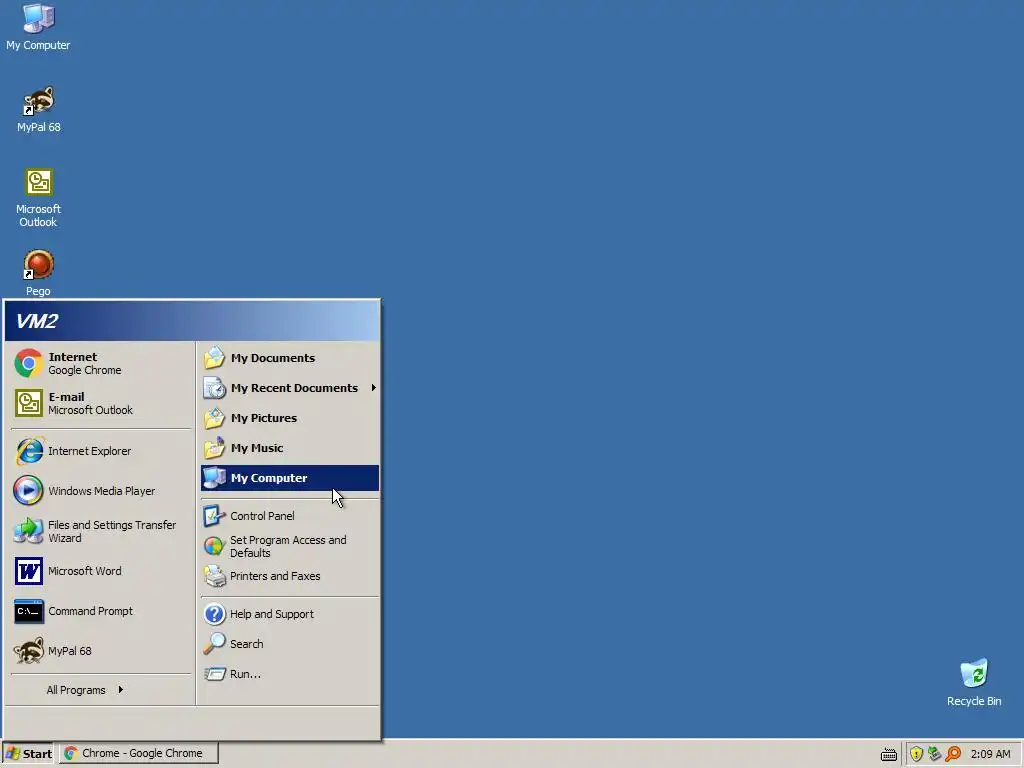
Task: Click Command Prompt text in Start menu
Action: [x=90, y=611]
